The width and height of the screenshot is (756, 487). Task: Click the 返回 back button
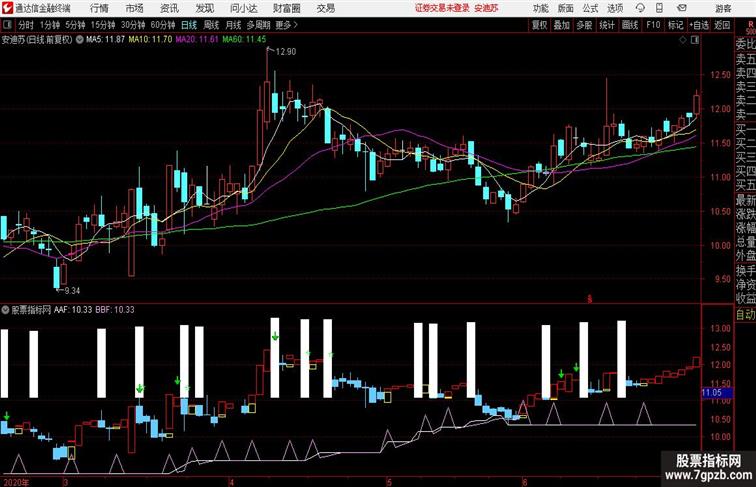pyautogui.click(x=722, y=25)
